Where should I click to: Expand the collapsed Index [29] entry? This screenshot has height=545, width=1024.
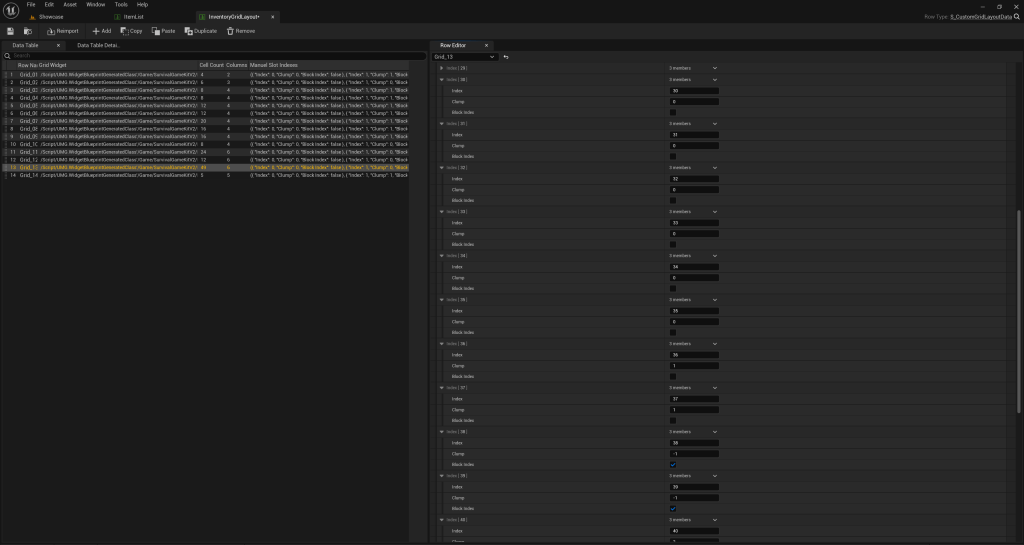(x=442, y=68)
